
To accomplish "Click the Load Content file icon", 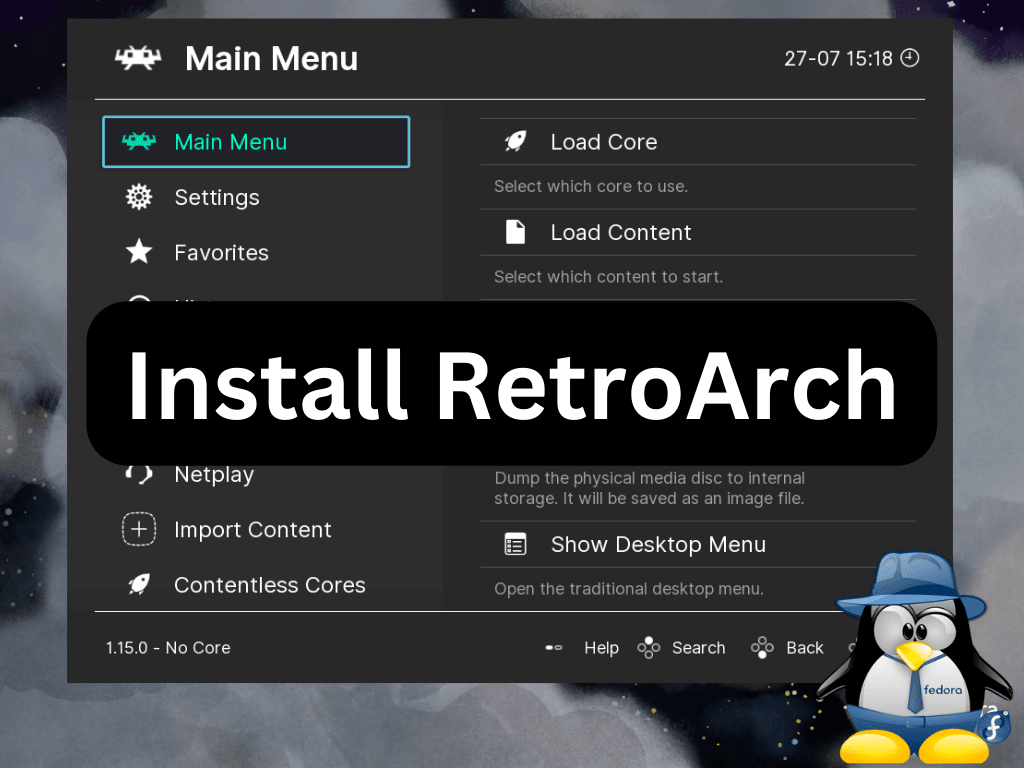I will pyautogui.click(x=515, y=232).
